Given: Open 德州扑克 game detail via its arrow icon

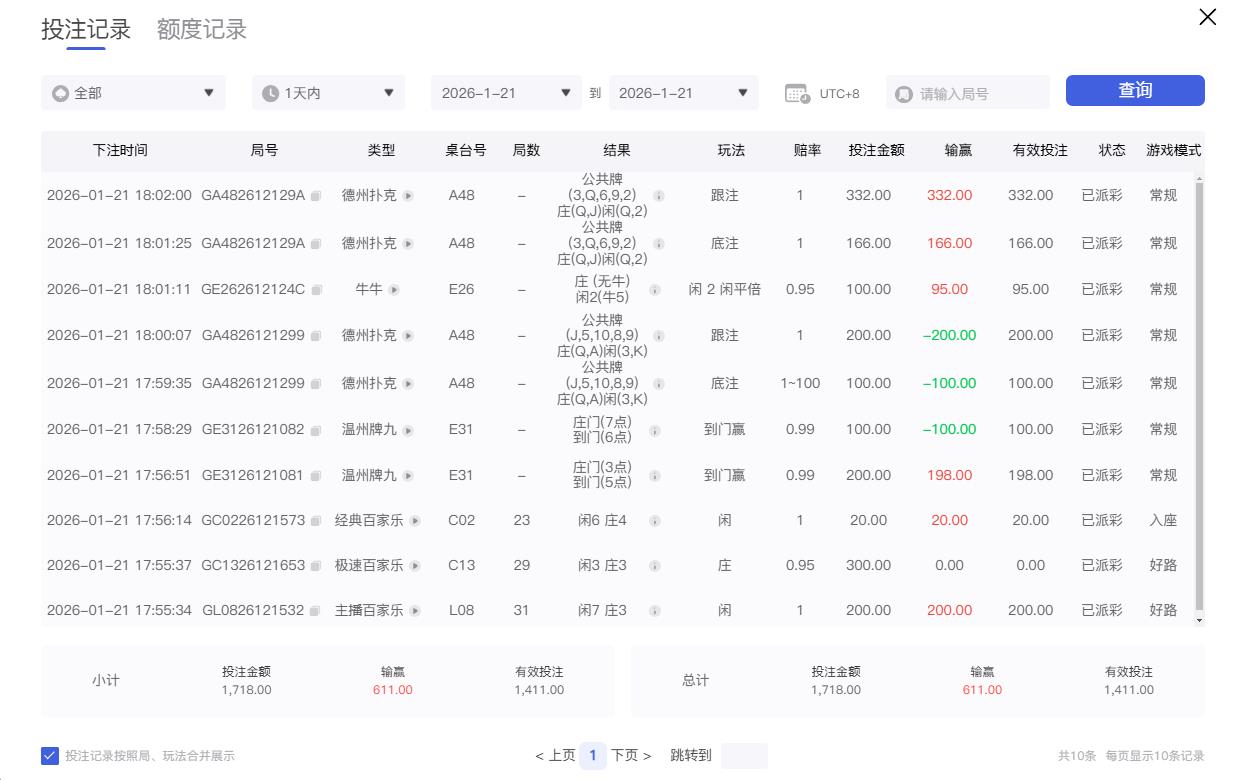Looking at the screenshot, I should pos(410,195).
